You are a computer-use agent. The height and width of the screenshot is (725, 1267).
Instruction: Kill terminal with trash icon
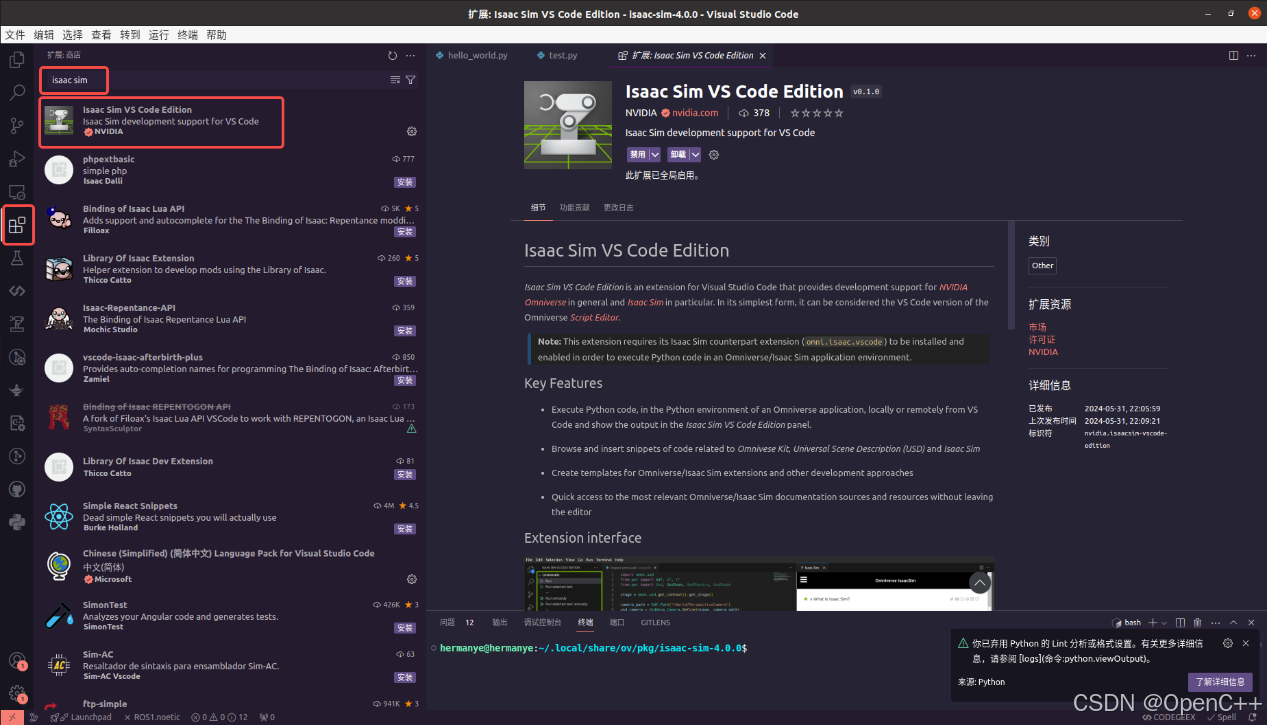(1198, 622)
